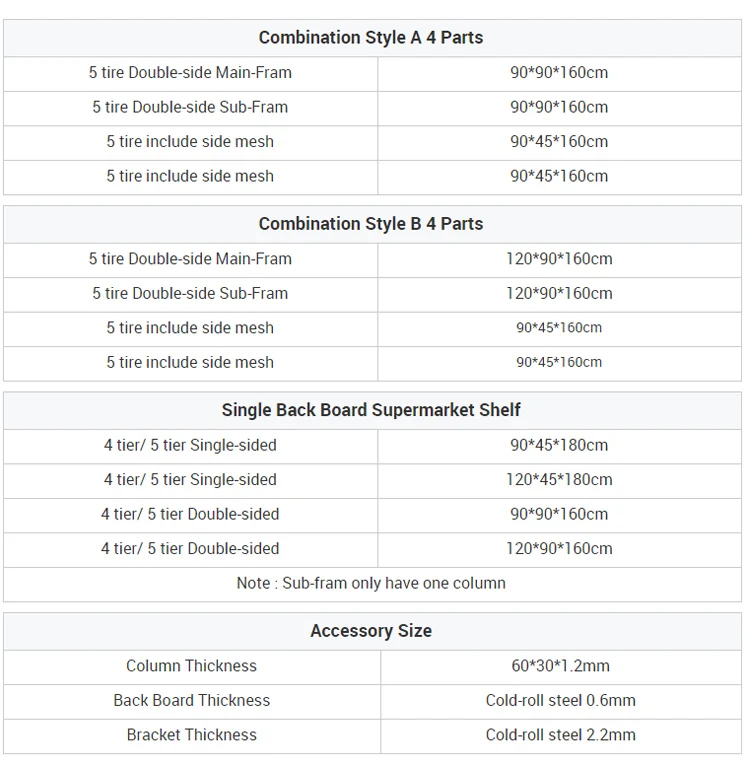
Task: Click the 60*30*1.2mm value cell
Action: (x=560, y=666)
